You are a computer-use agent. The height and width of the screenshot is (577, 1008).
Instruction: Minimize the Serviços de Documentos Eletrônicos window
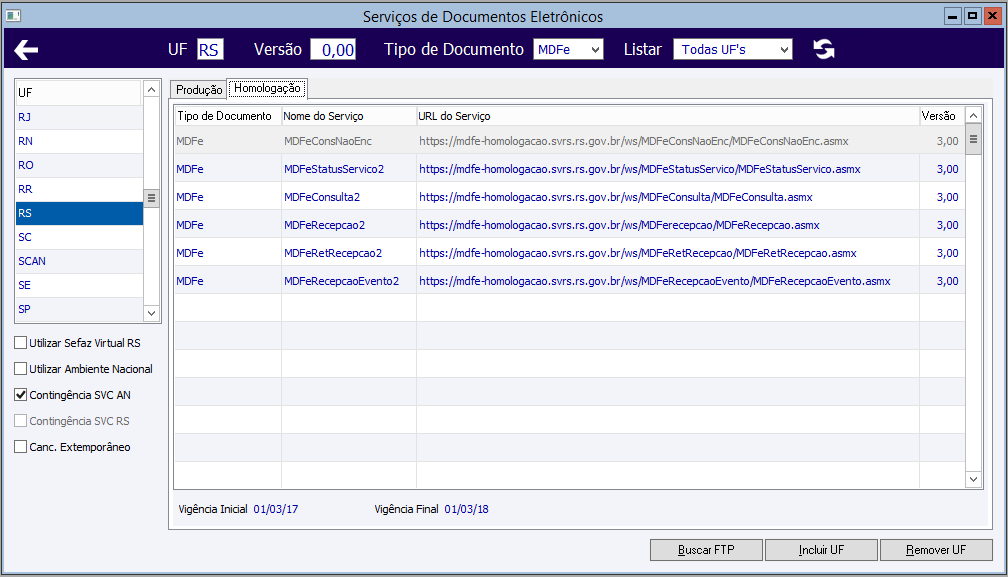pyautogui.click(x=953, y=16)
